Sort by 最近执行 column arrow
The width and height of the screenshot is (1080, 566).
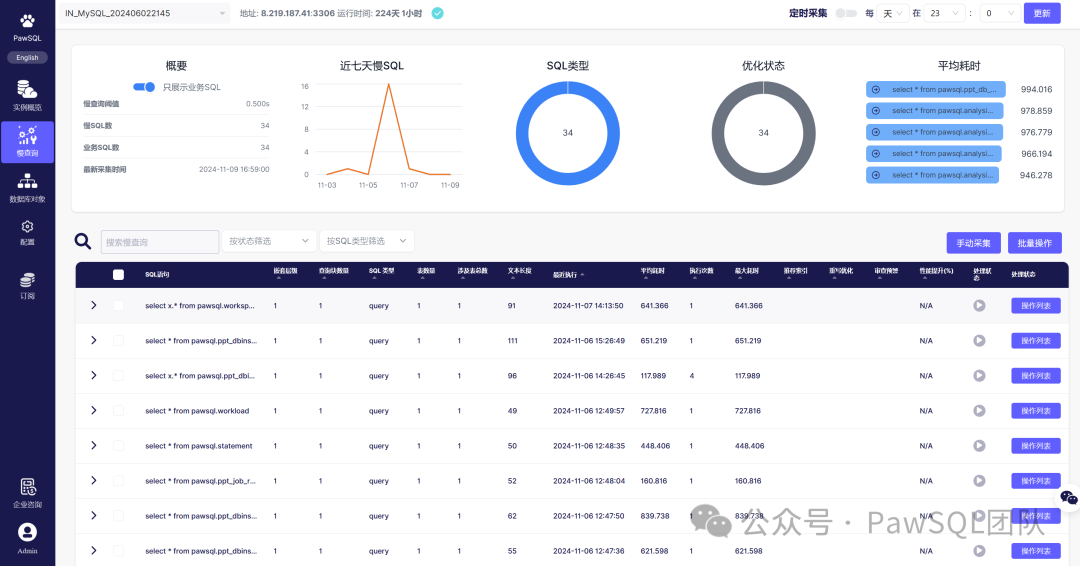coord(582,275)
